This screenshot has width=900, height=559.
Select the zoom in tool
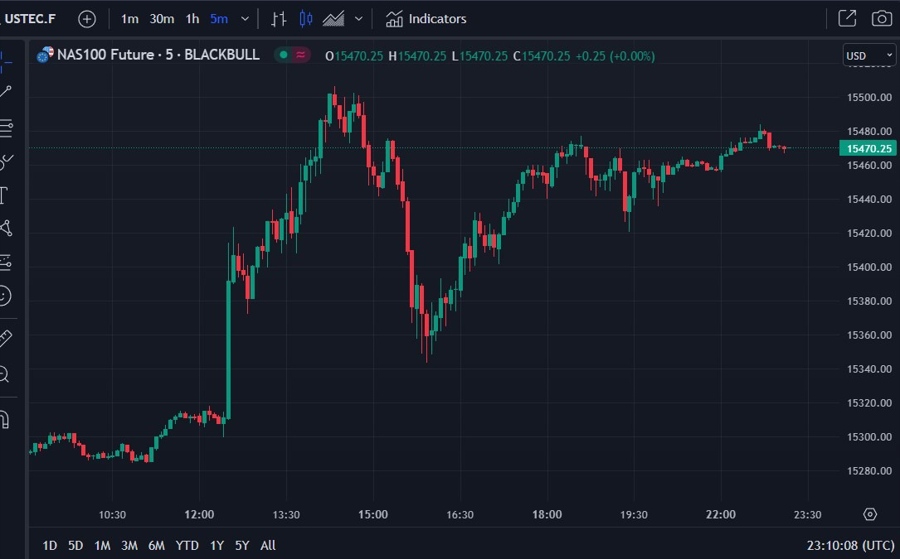click(x=5, y=374)
